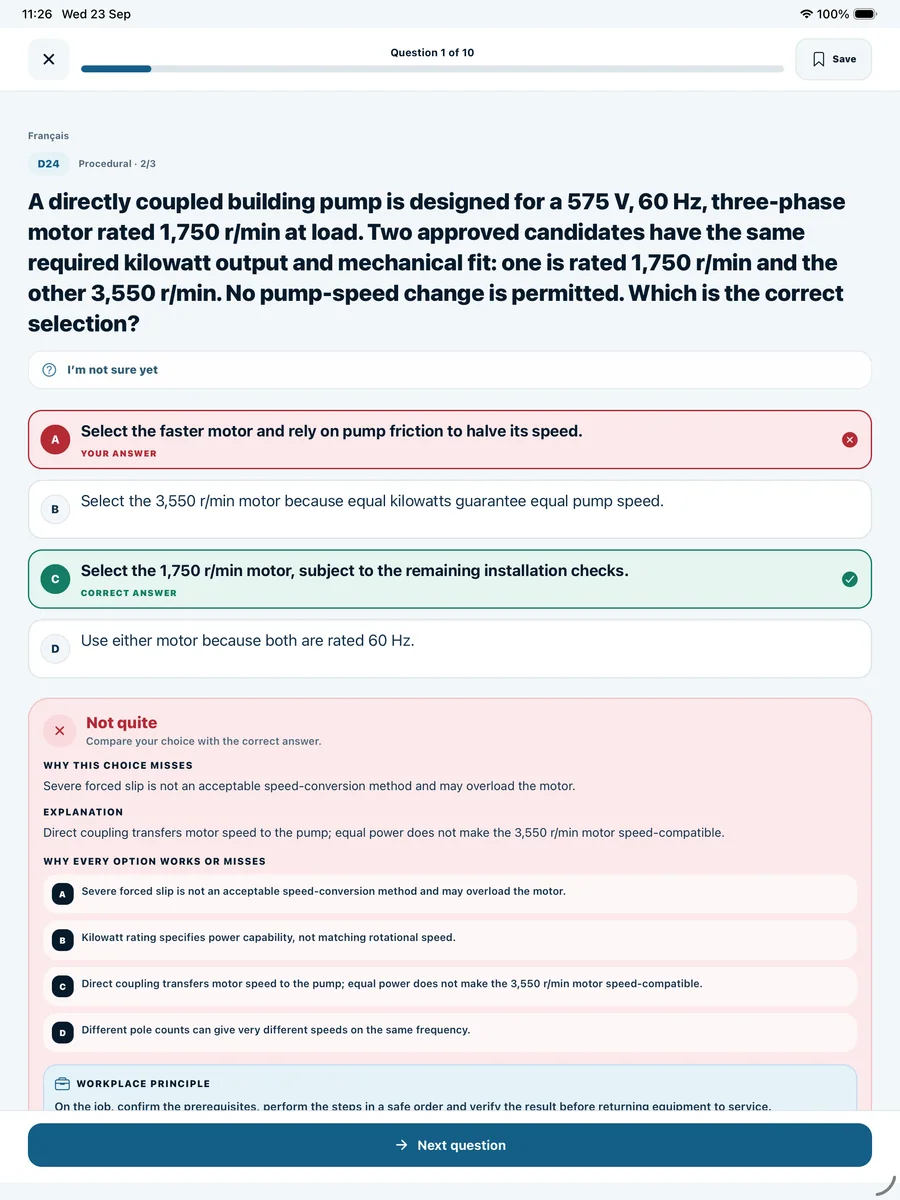Click the battery icon in status bar
The height and width of the screenshot is (1200, 900).
pos(865,14)
